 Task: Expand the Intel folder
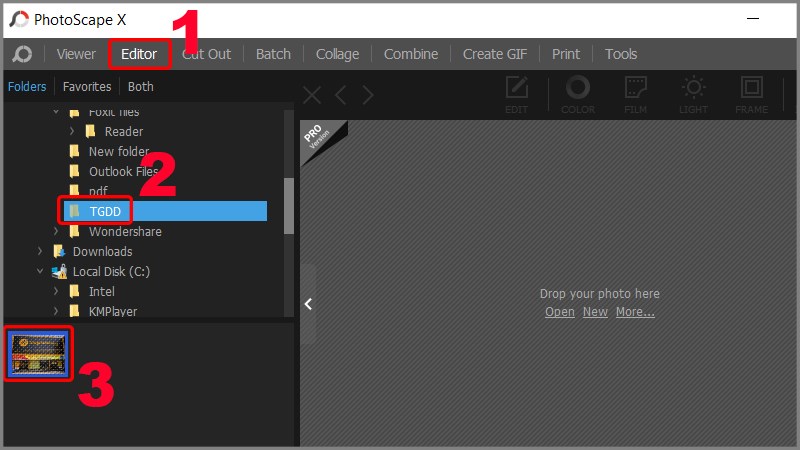pyautogui.click(x=56, y=291)
